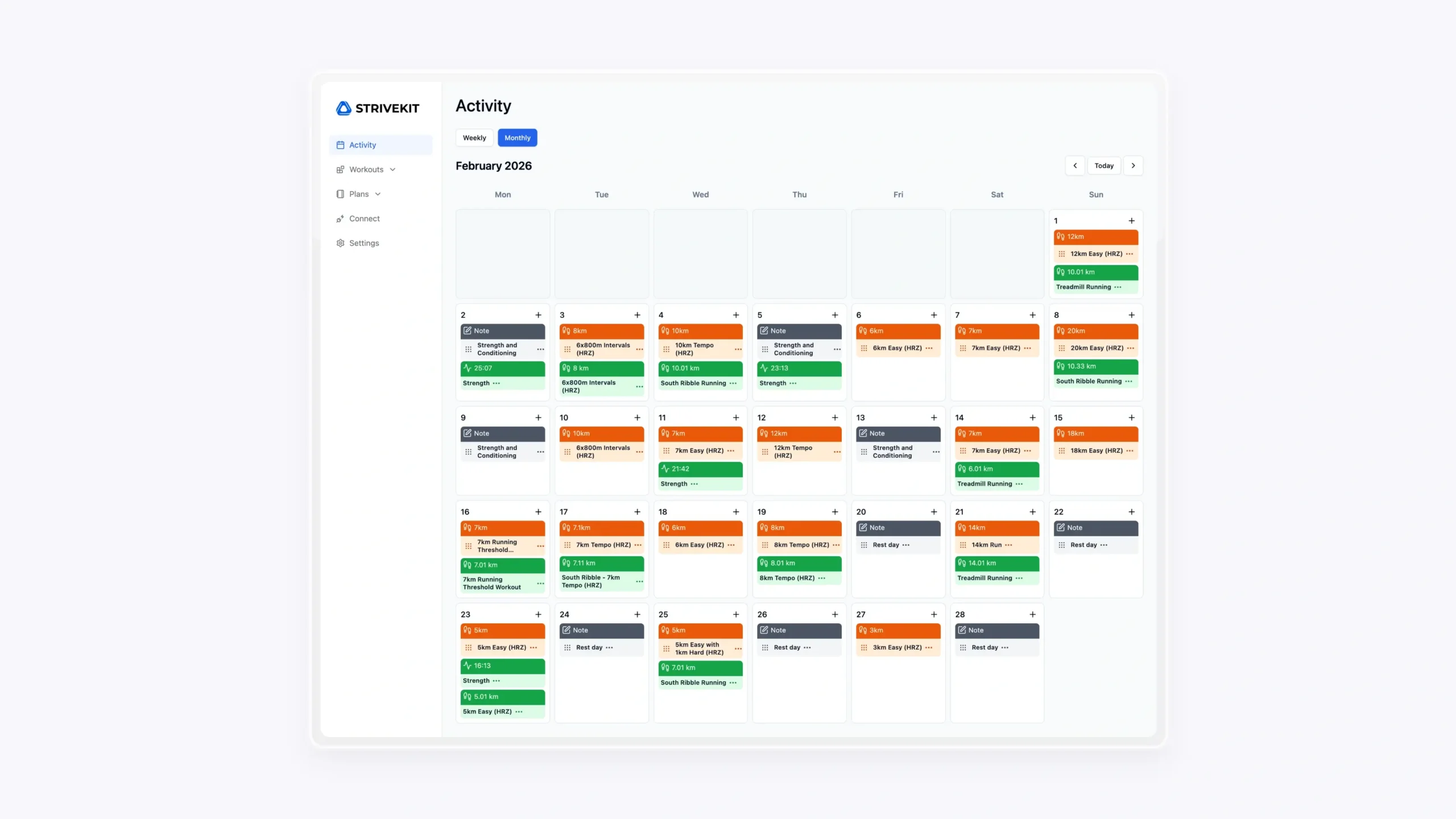The height and width of the screenshot is (819, 1456).
Task: Open the 25:07 Strength activity on 2nd
Action: [502, 369]
